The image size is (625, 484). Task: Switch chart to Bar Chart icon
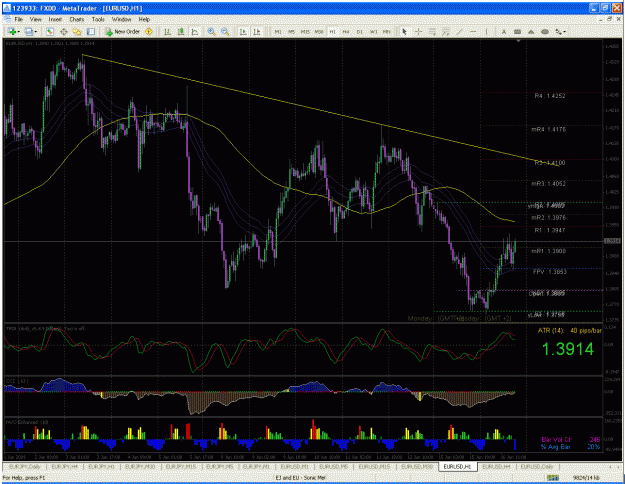(167, 31)
